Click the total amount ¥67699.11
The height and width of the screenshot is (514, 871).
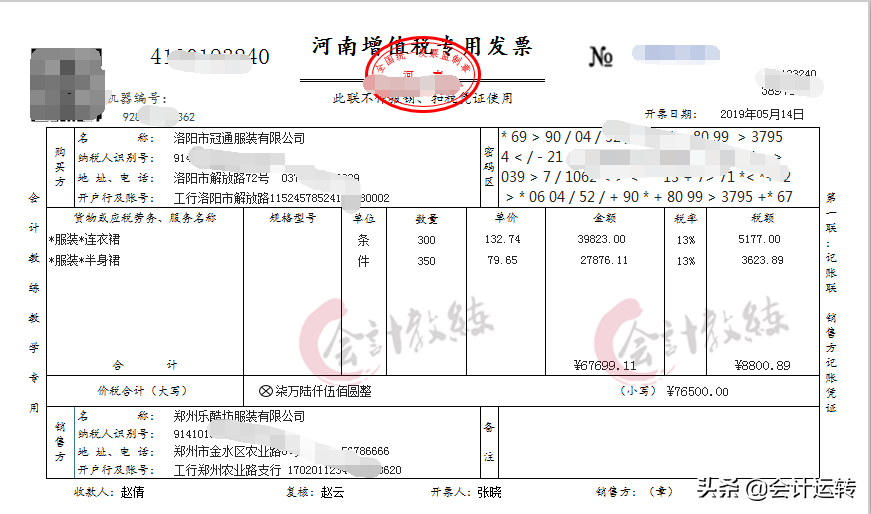605,365
